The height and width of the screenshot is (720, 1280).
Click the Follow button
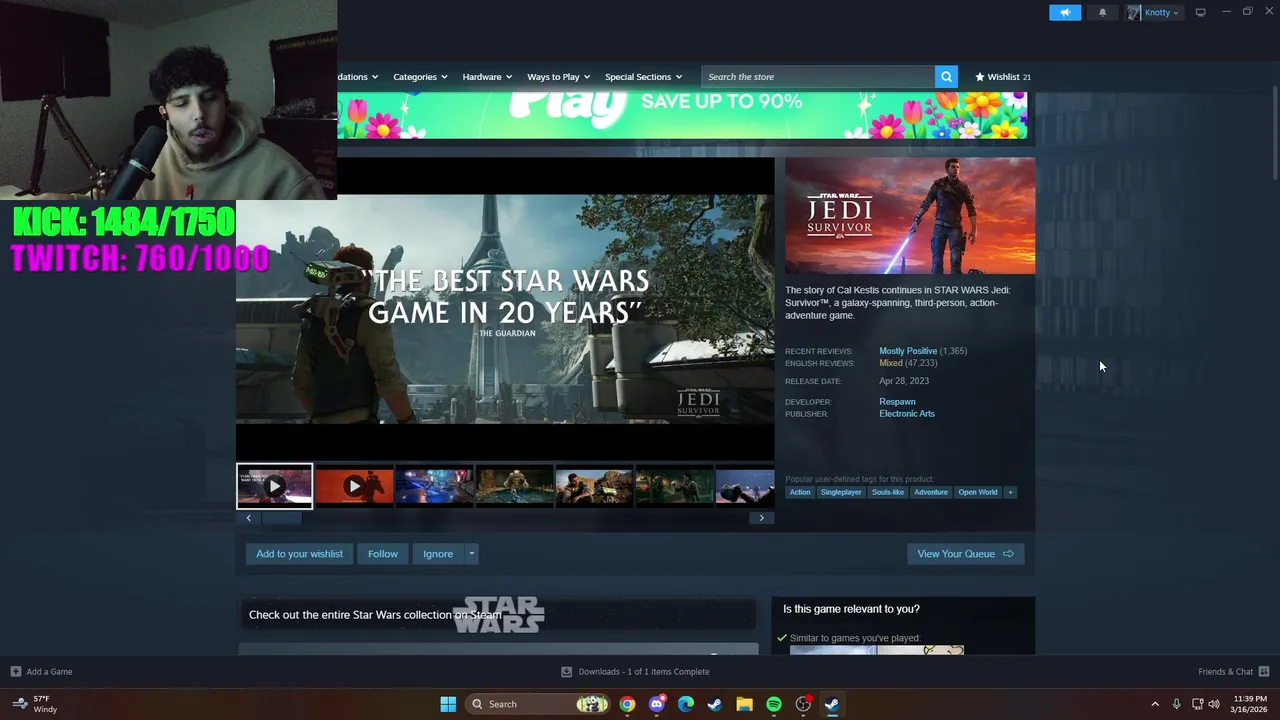(382, 554)
